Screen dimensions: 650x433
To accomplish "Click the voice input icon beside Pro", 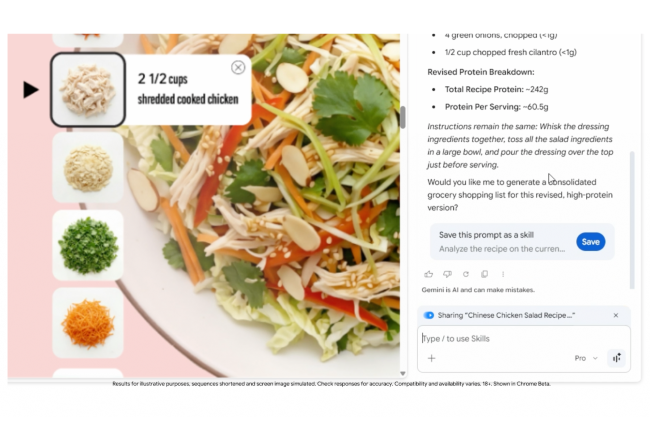I will click(x=616, y=358).
